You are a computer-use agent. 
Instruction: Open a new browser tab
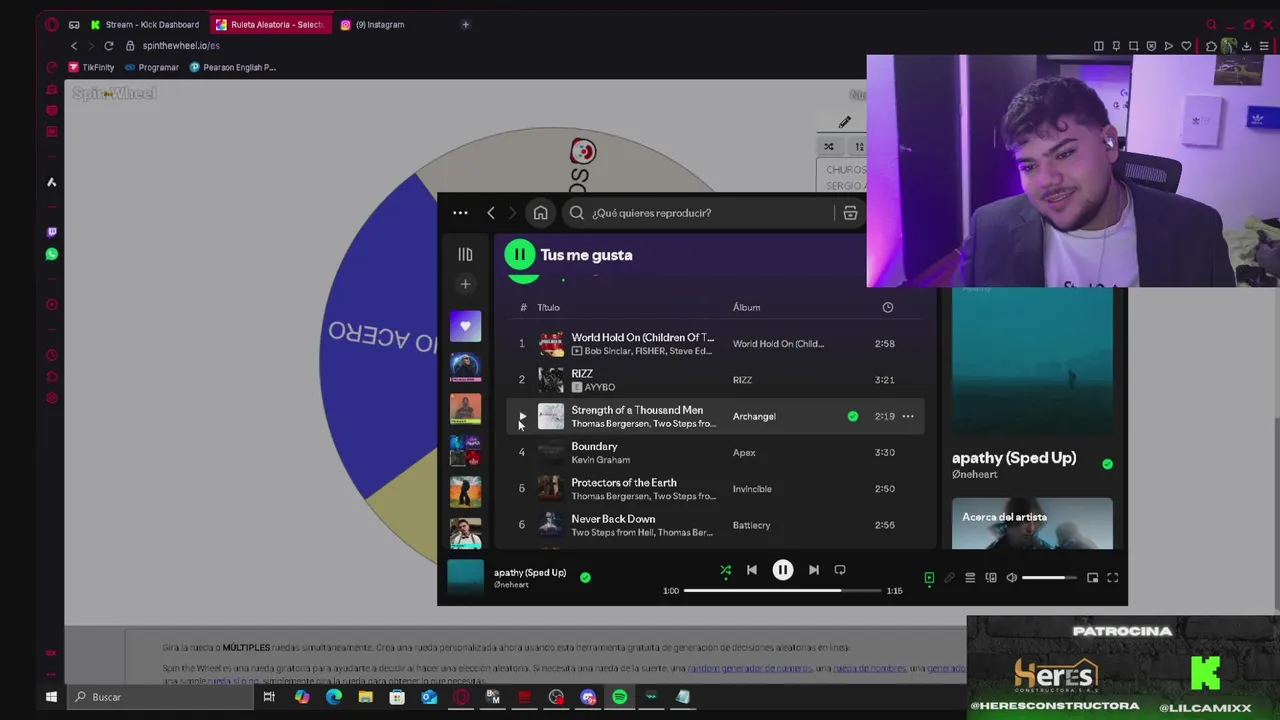(x=465, y=24)
